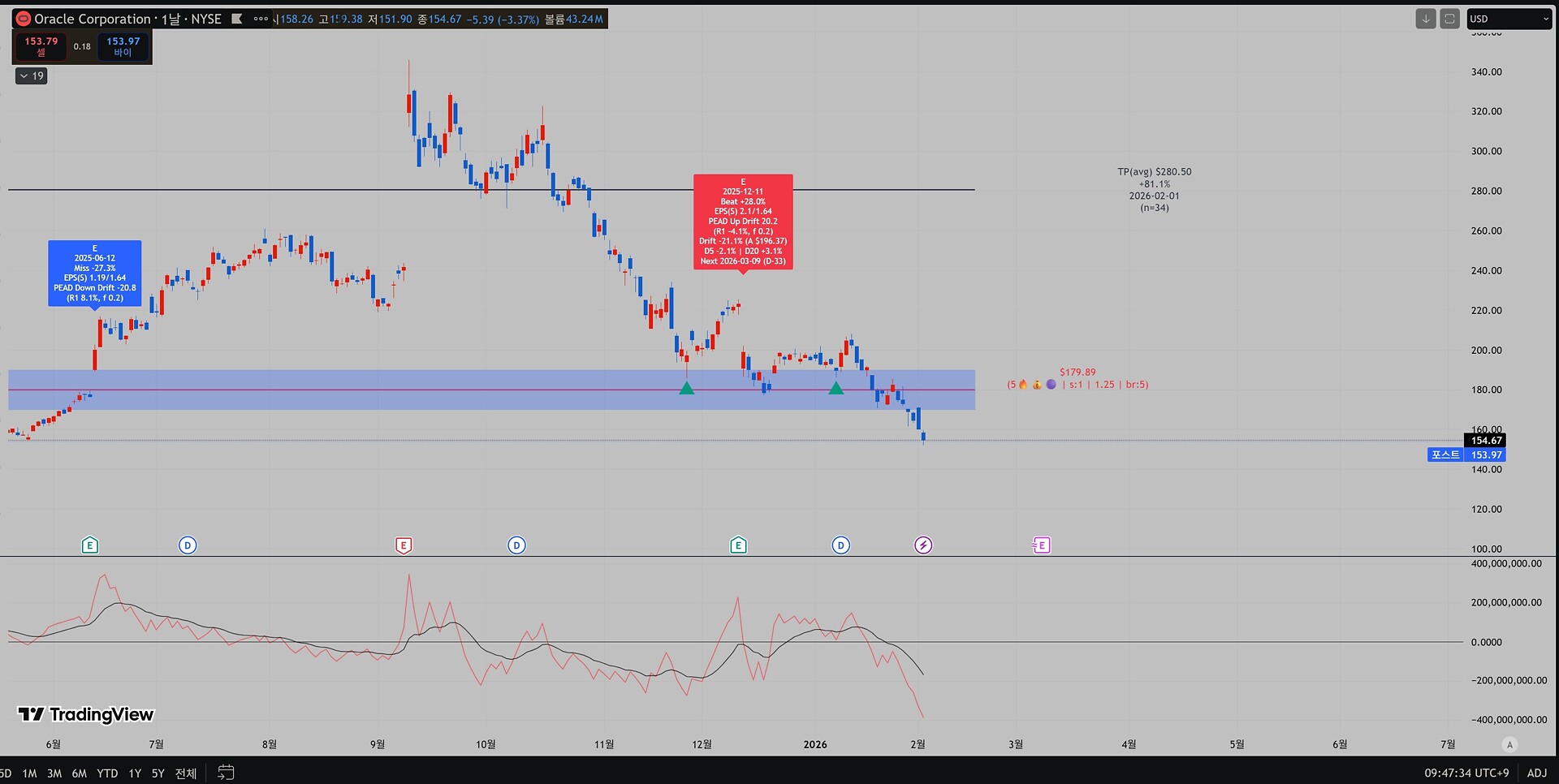Click the blue D dividend marker in January 2026

point(841,545)
